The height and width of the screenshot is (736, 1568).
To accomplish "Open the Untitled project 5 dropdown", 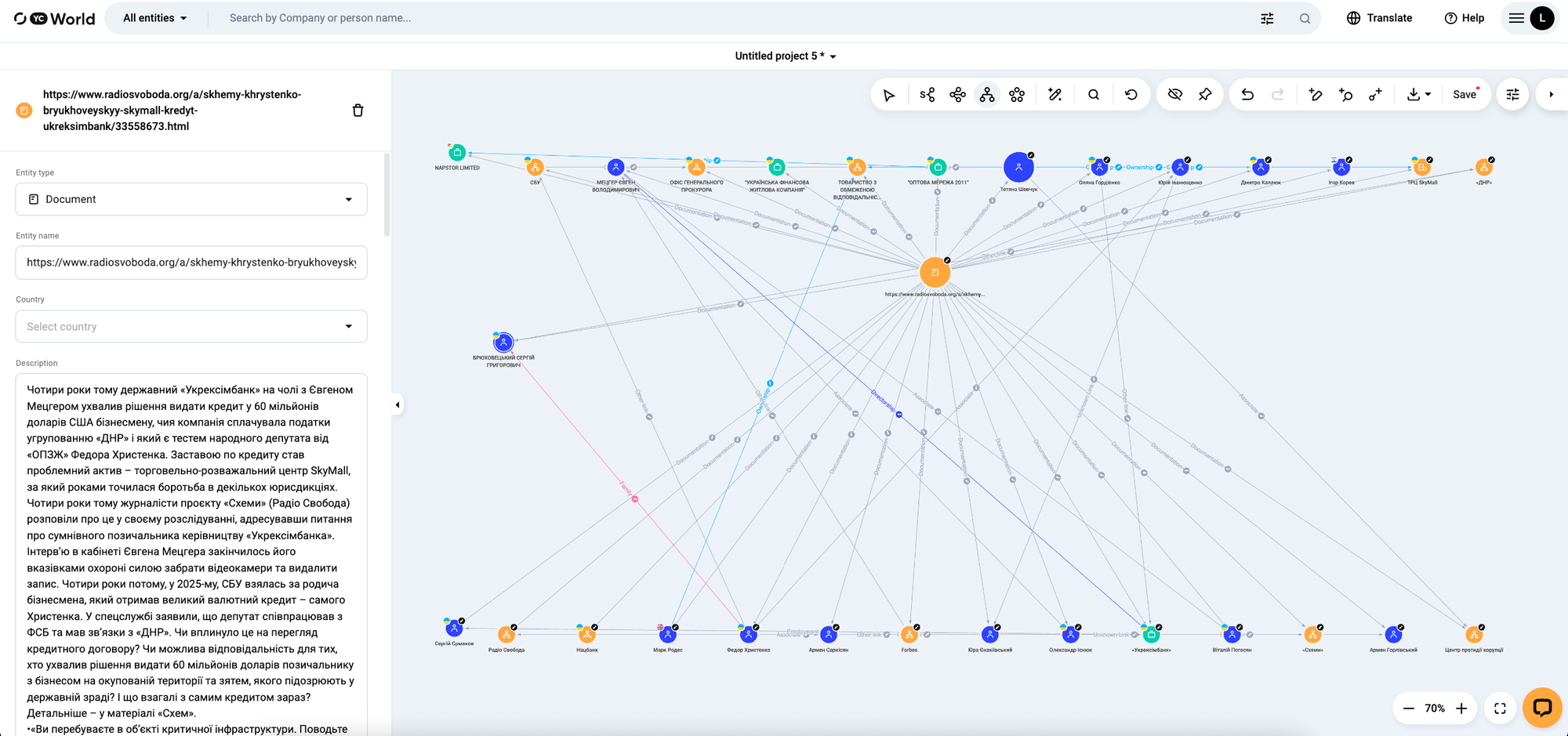I will click(786, 56).
